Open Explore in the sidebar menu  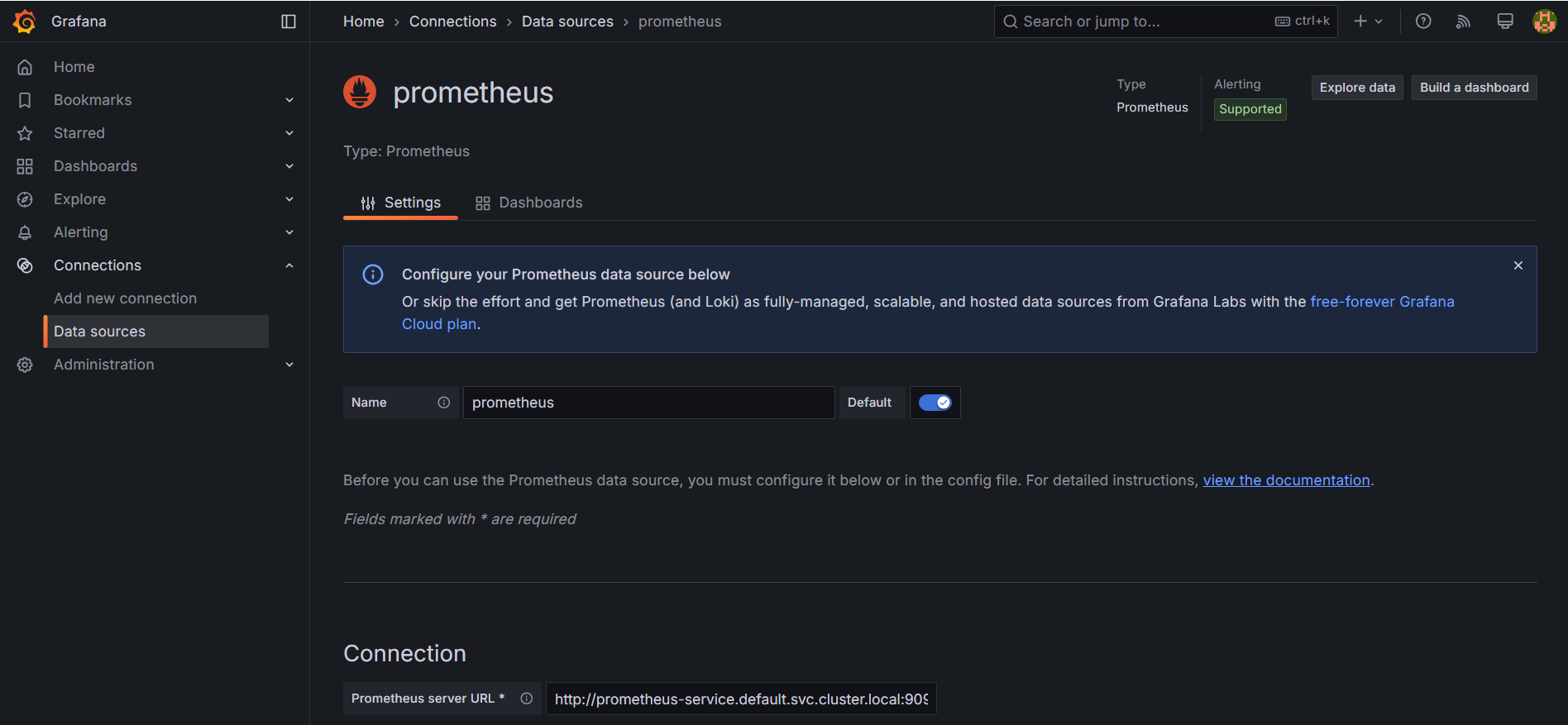point(80,199)
